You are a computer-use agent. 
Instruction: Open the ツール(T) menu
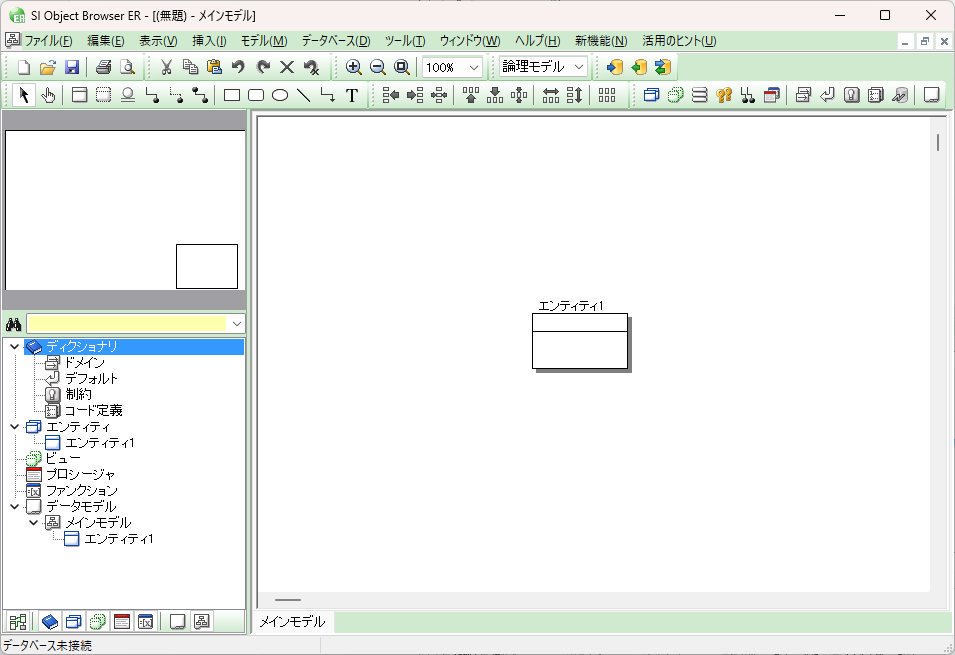(x=405, y=41)
